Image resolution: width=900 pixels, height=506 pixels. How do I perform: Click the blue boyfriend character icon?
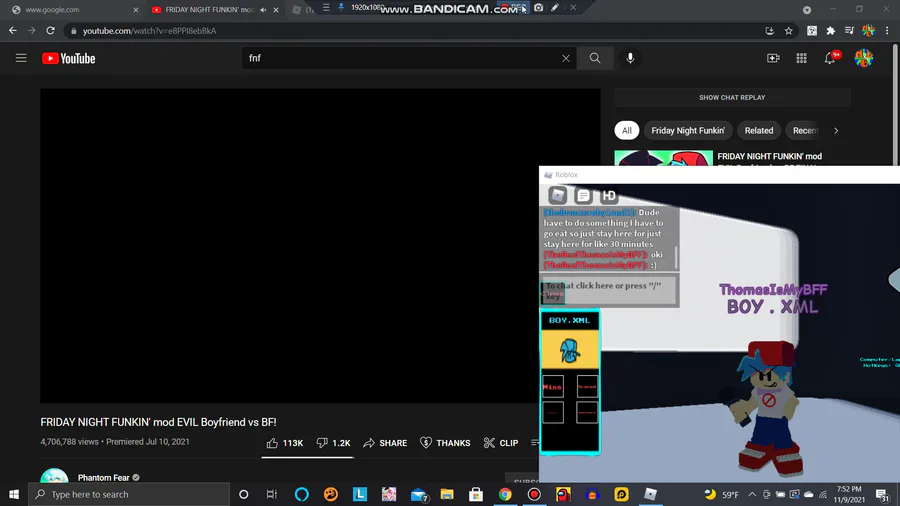click(569, 350)
